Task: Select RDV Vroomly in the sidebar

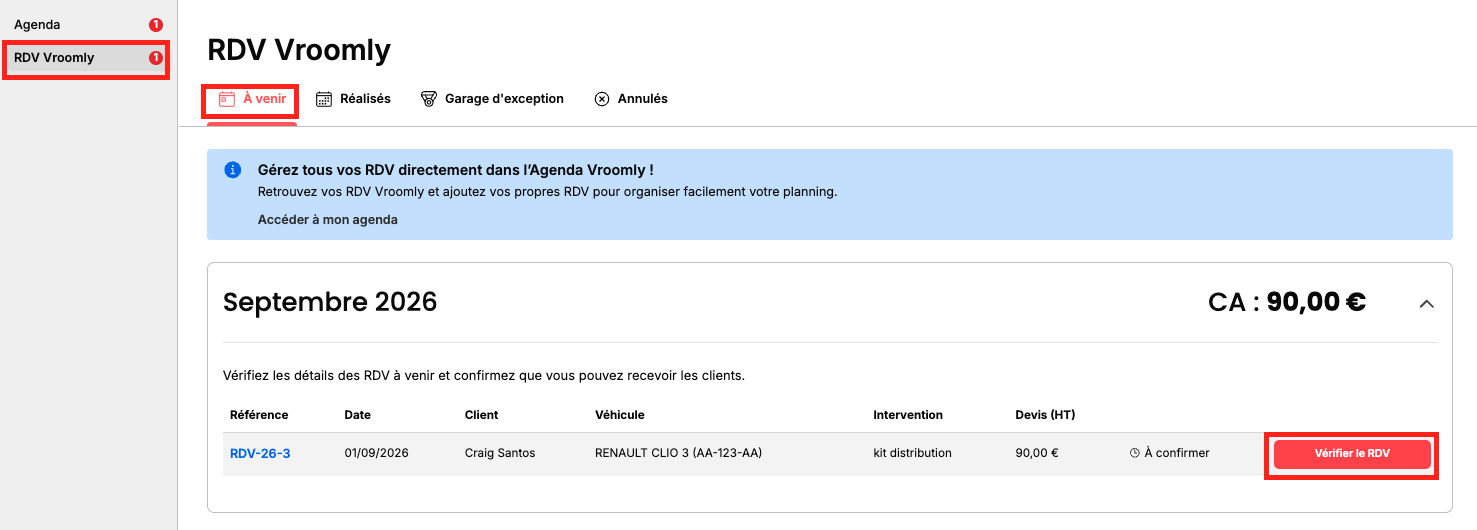Action: pyautogui.click(x=85, y=58)
